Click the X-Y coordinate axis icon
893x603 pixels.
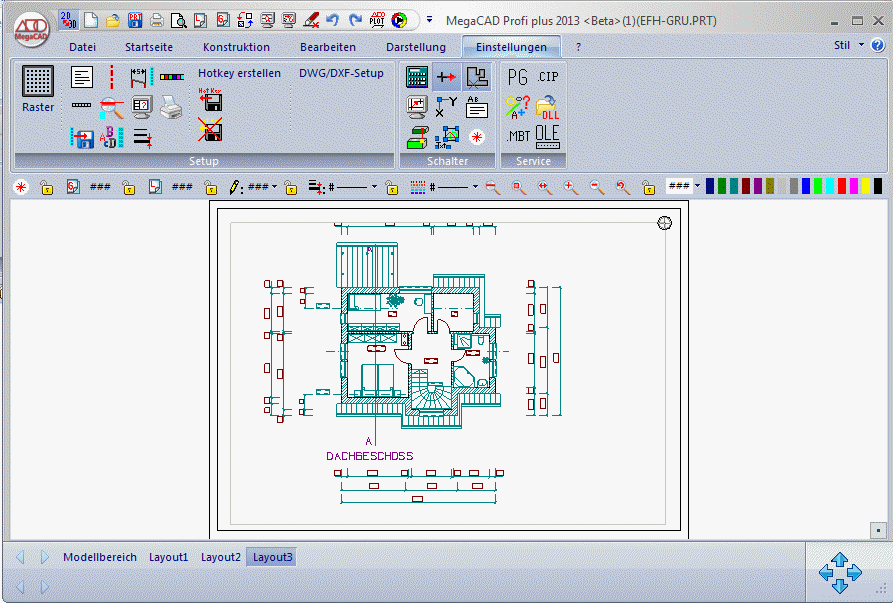pyautogui.click(x=446, y=106)
